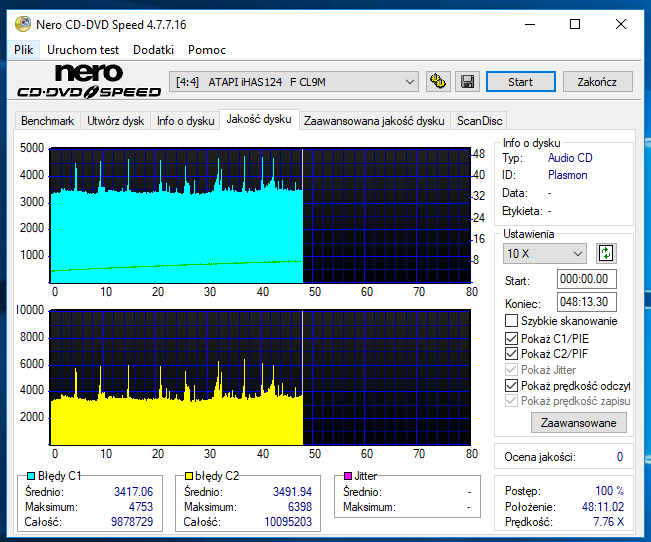This screenshot has width=651, height=542.
Task: Click the C2 Średnio value 3491.94
Action: point(292,492)
